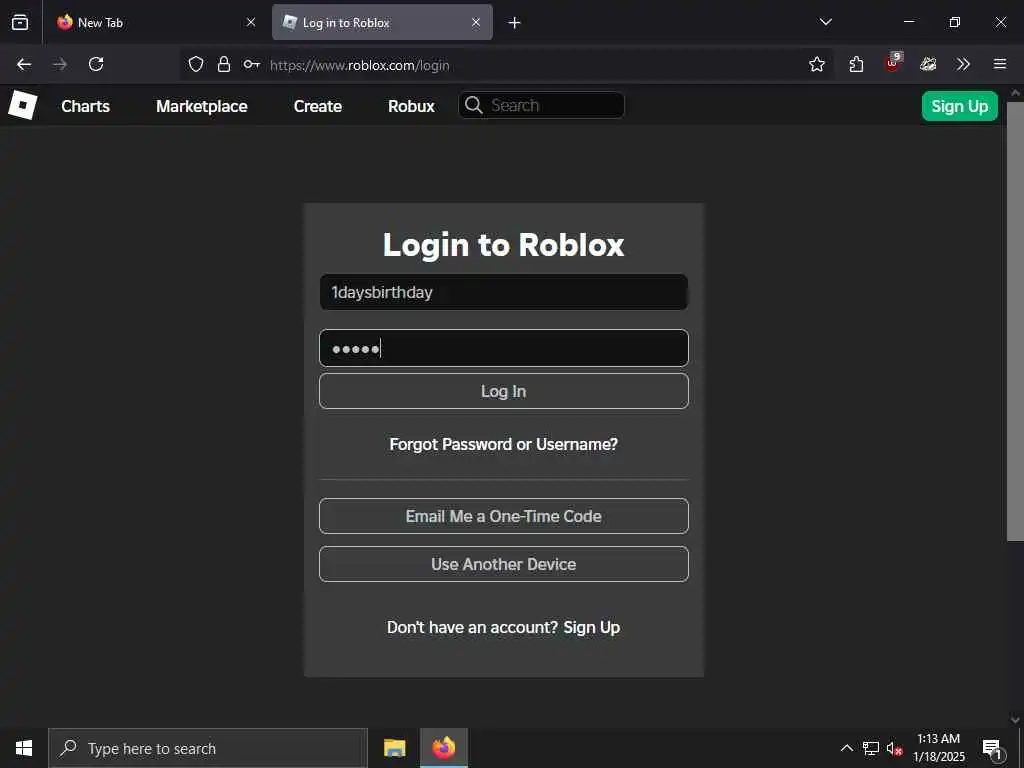
Task: Close the New Tab tab
Action: click(x=251, y=22)
